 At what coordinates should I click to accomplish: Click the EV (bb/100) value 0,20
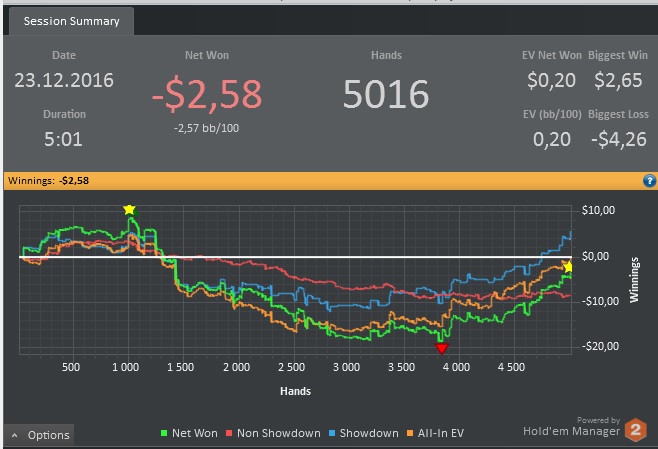[x=552, y=139]
